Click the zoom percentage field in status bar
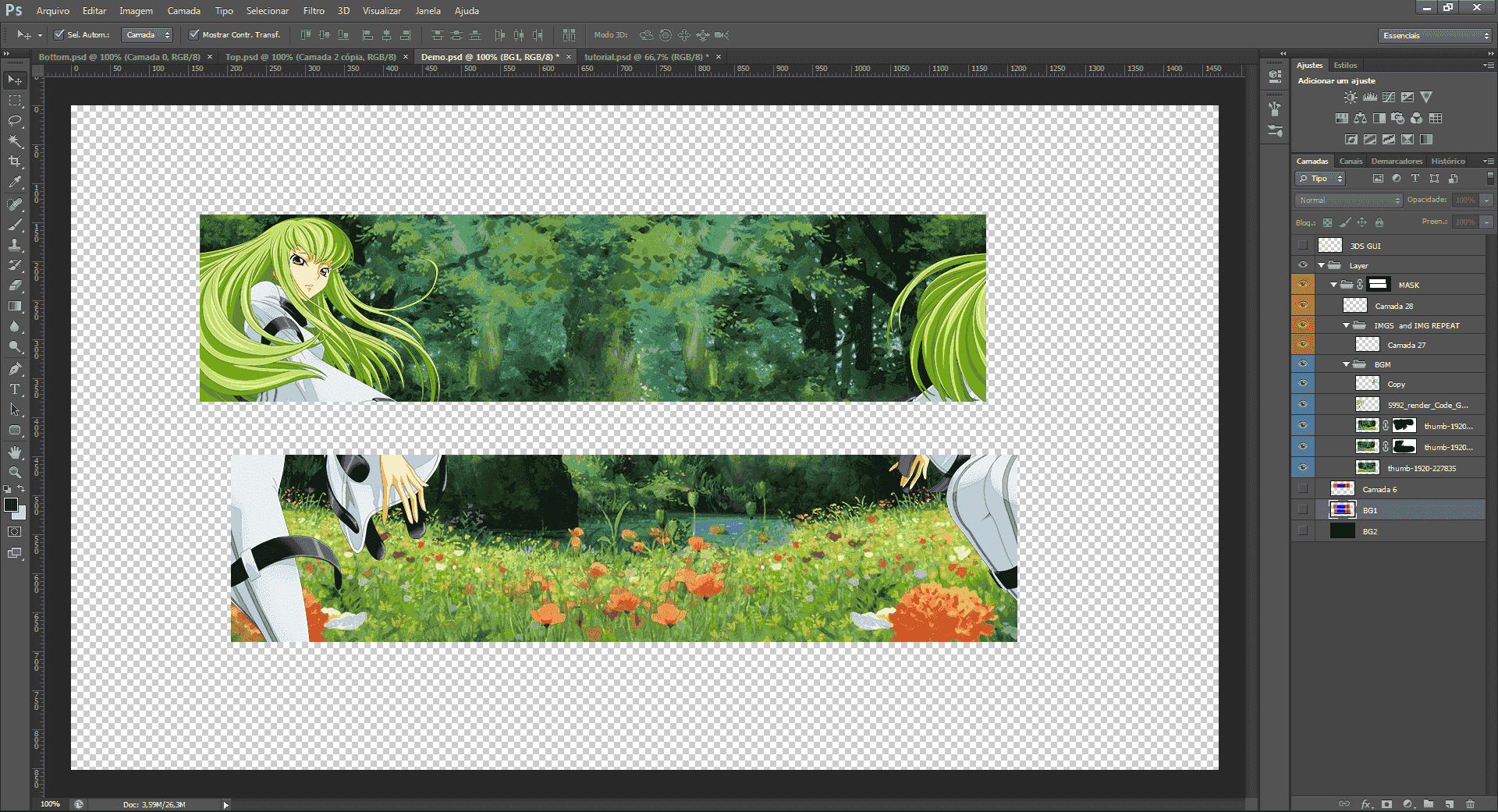 (x=50, y=804)
